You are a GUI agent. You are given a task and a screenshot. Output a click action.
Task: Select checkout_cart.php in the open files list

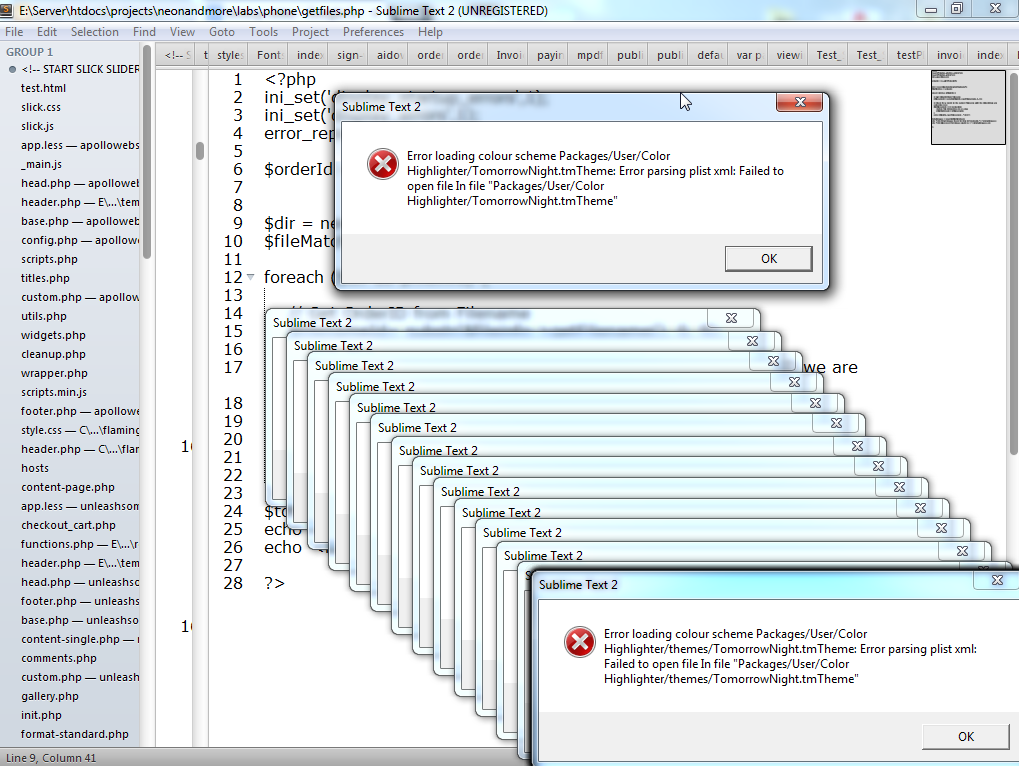click(x=68, y=525)
